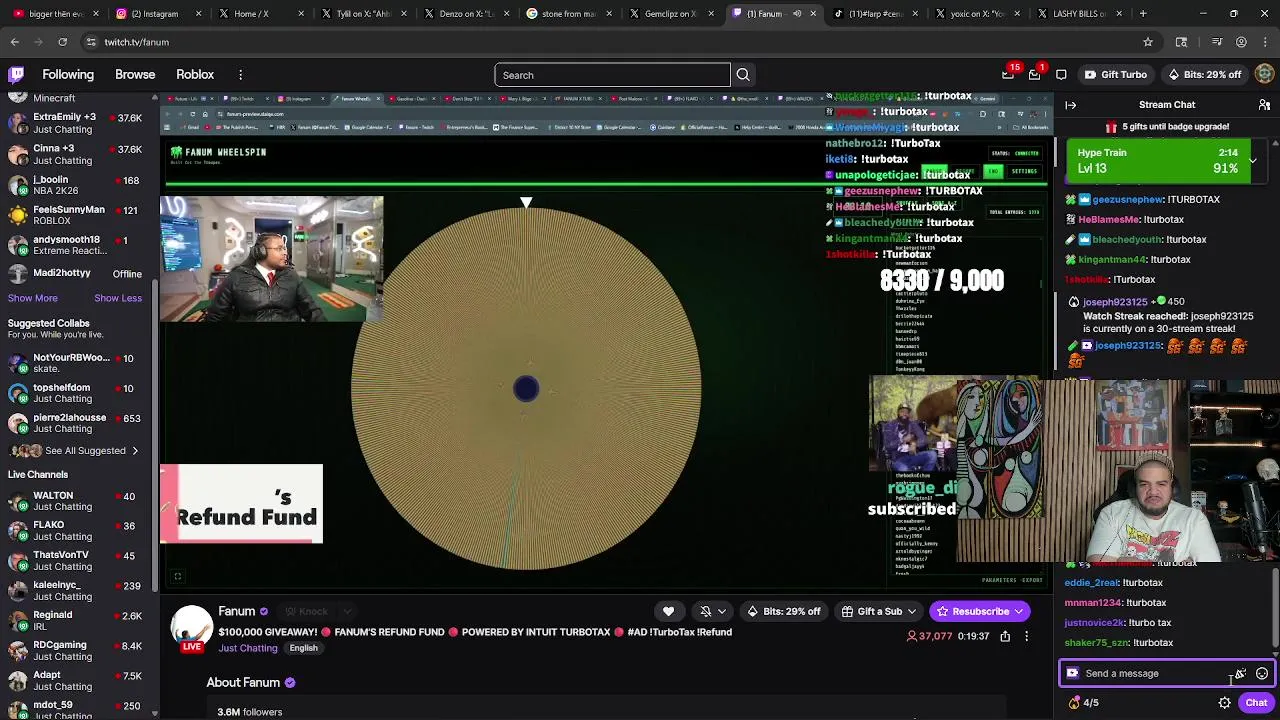Open the chat community users list
This screenshot has width=1280, height=720.
pyautogui.click(x=1264, y=105)
